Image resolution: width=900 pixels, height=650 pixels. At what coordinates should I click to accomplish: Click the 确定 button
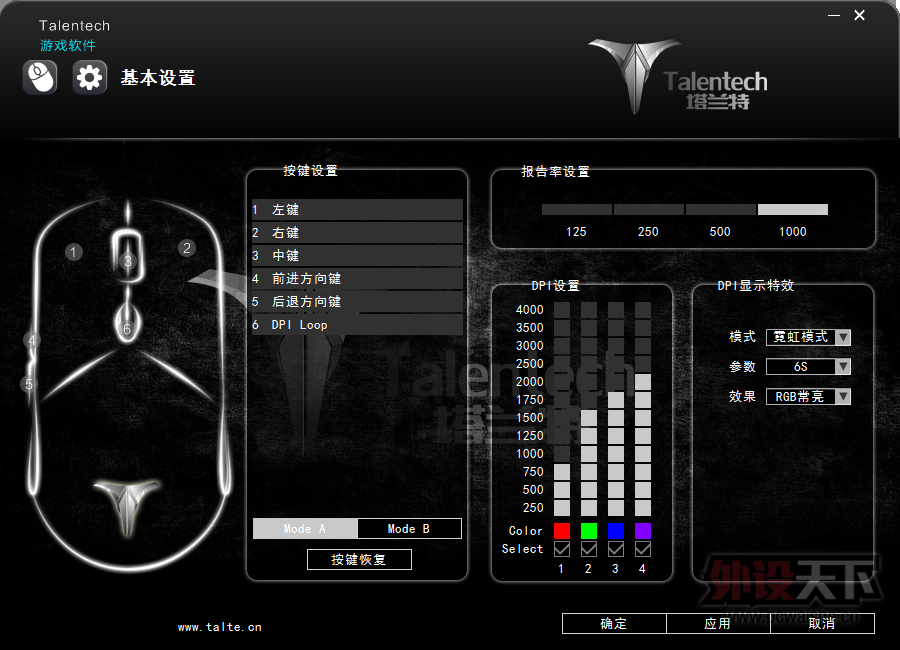pos(614,624)
